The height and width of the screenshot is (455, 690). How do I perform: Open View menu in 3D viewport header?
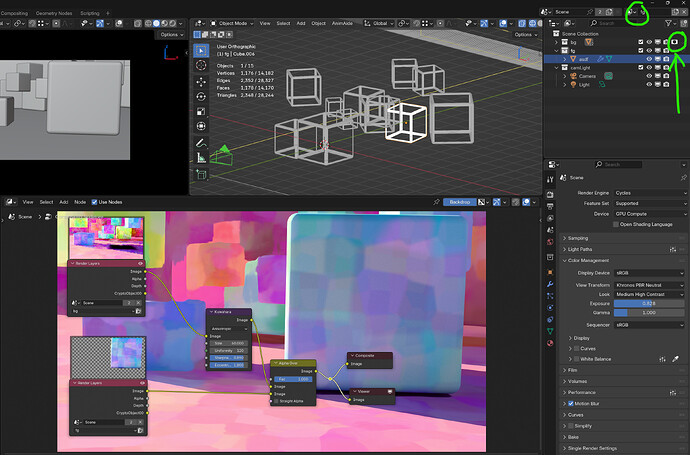click(264, 23)
